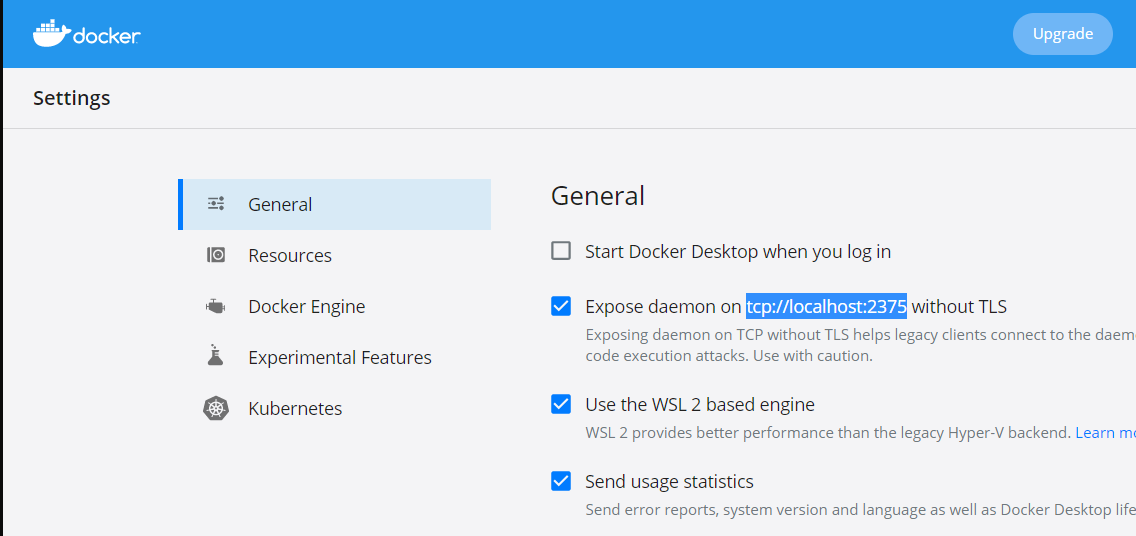This screenshot has height=536, width=1136.
Task: Click the Settings page title
Action: click(71, 98)
